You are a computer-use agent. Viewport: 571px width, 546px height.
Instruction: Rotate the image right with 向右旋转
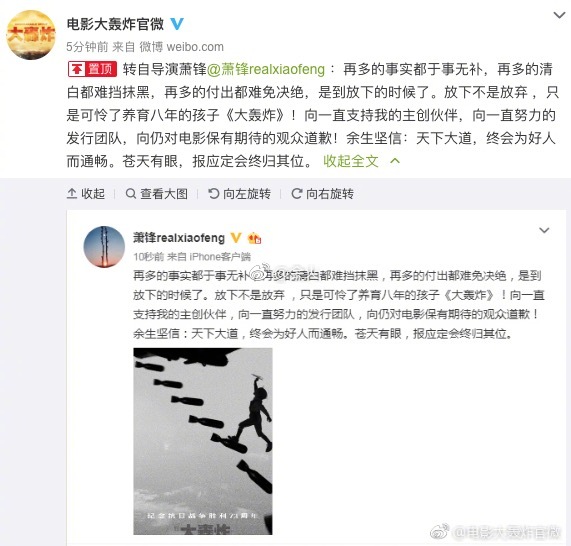pyautogui.click(x=322, y=193)
